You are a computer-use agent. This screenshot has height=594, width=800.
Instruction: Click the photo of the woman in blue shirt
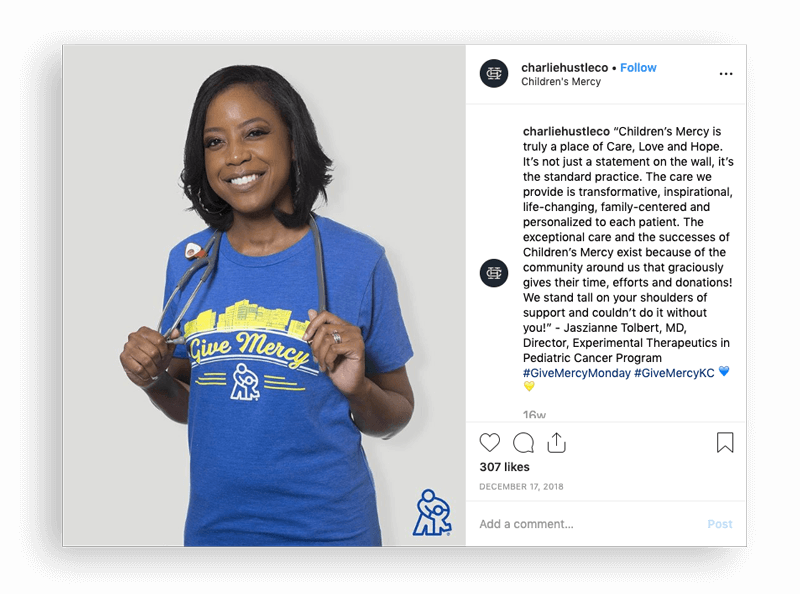click(x=264, y=295)
